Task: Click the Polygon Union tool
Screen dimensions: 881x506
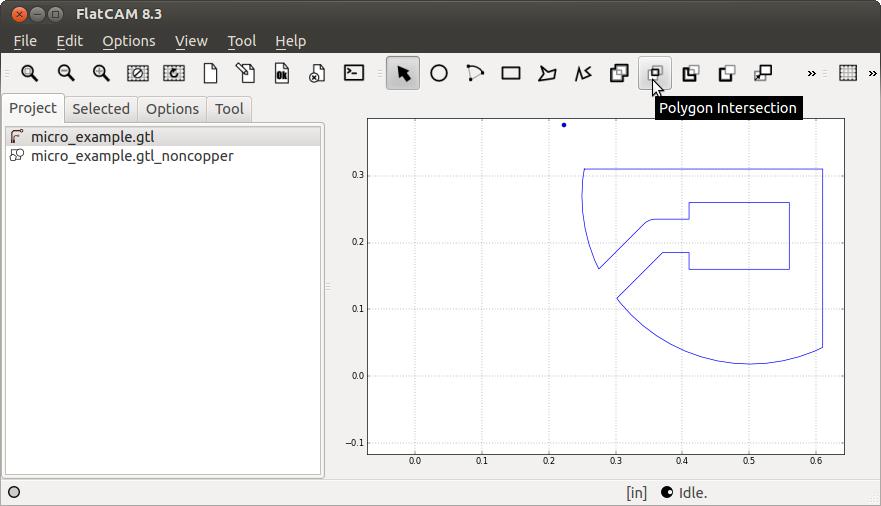Action: 619,73
